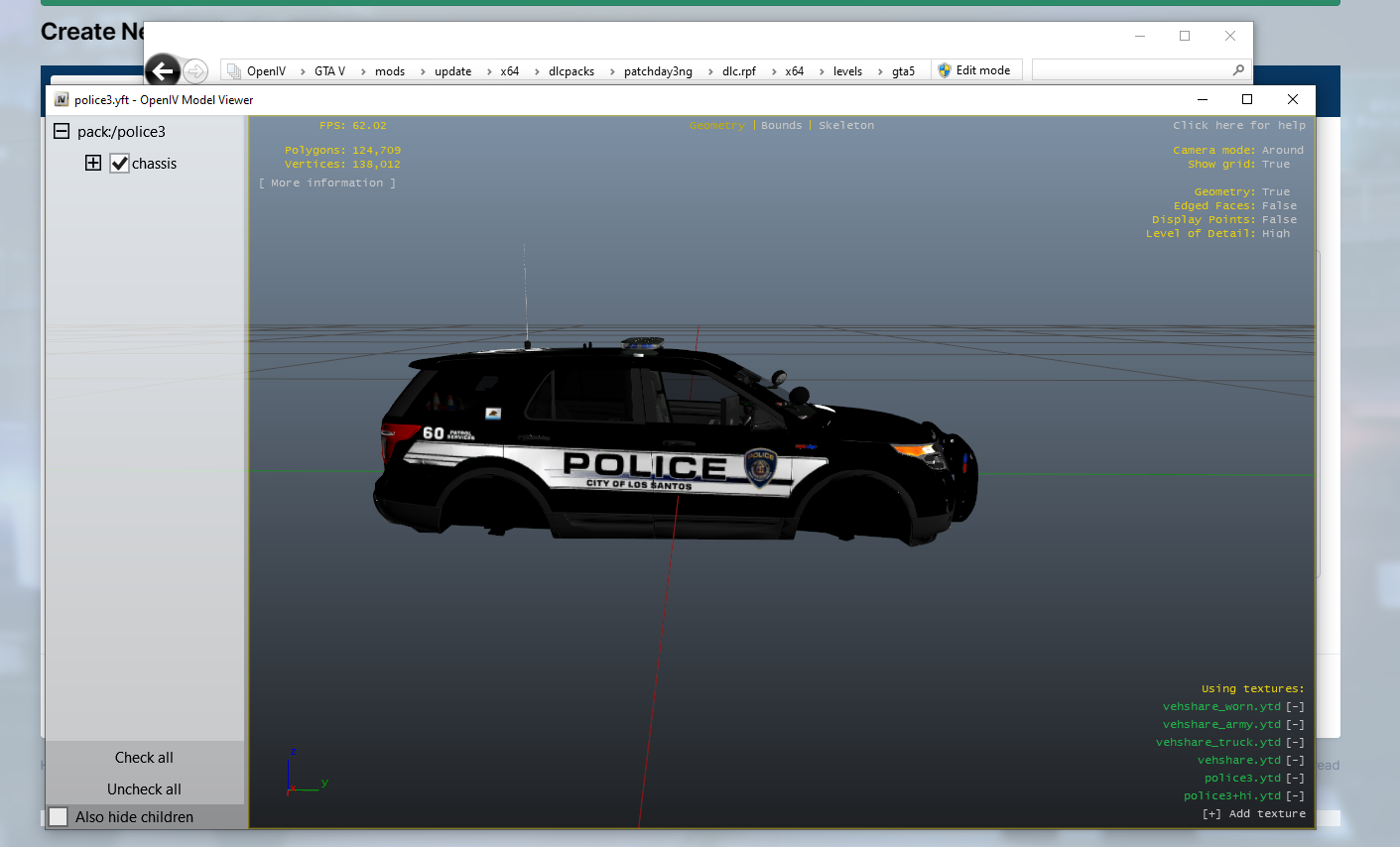Screen dimensions: 1400x847
Task: Remove the vehshare_worn.ytd texture
Action: 1295,707
